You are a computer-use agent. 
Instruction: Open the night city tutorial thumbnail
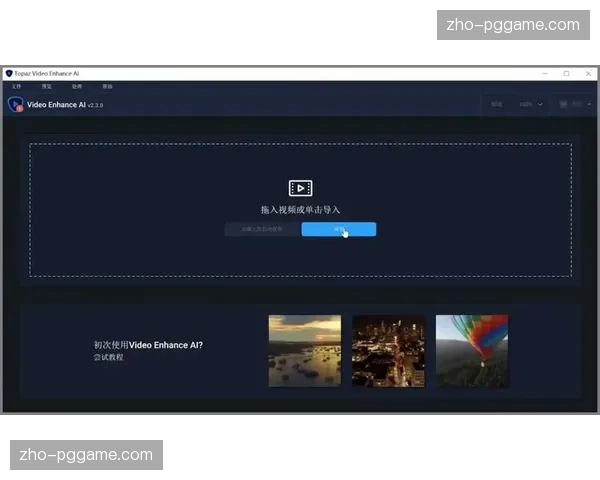click(388, 351)
